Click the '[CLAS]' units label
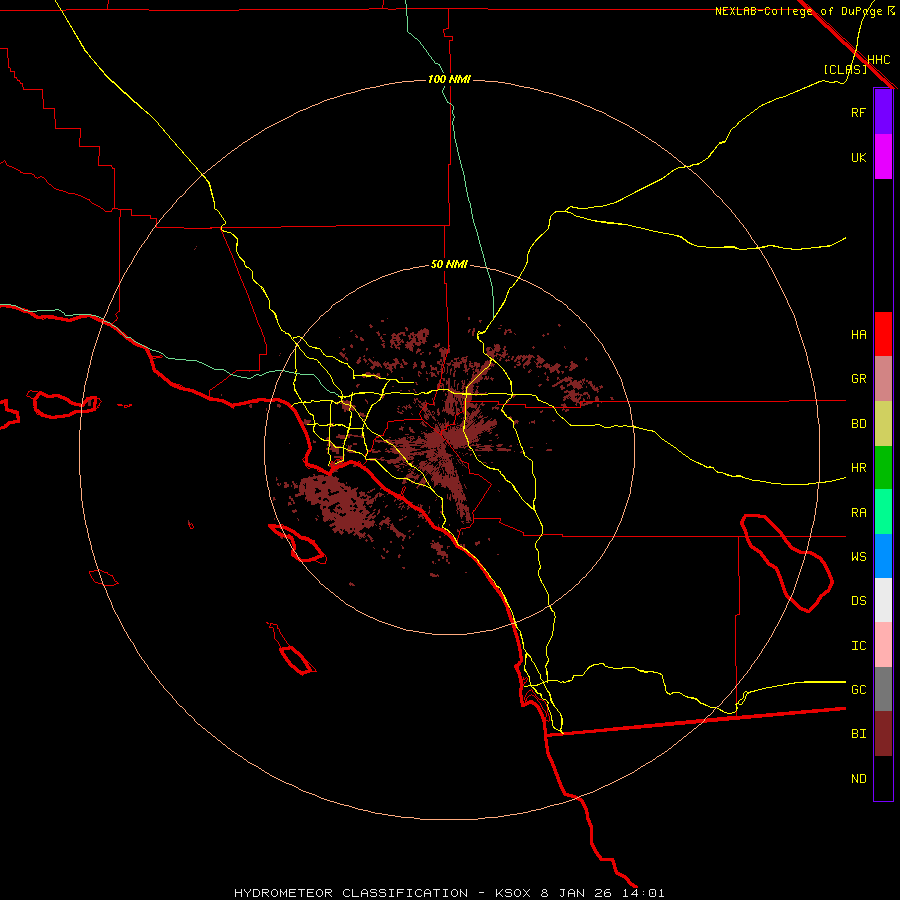The height and width of the screenshot is (900, 900). coord(845,69)
